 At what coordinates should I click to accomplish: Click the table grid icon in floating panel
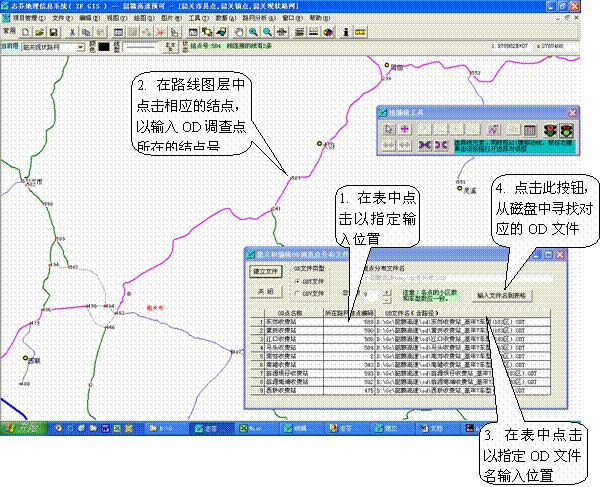pyautogui.click(x=530, y=130)
